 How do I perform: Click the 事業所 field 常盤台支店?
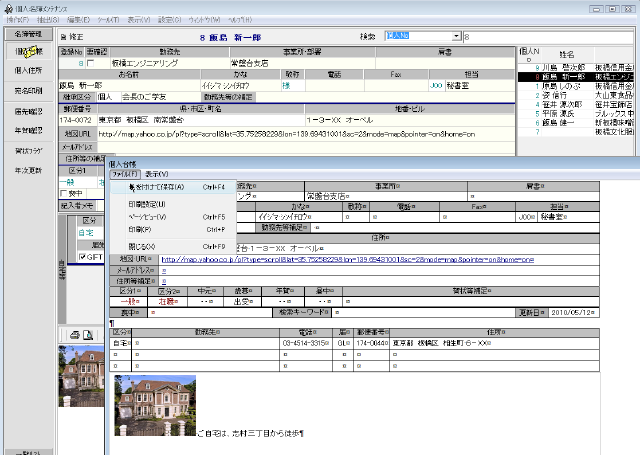(x=302, y=63)
